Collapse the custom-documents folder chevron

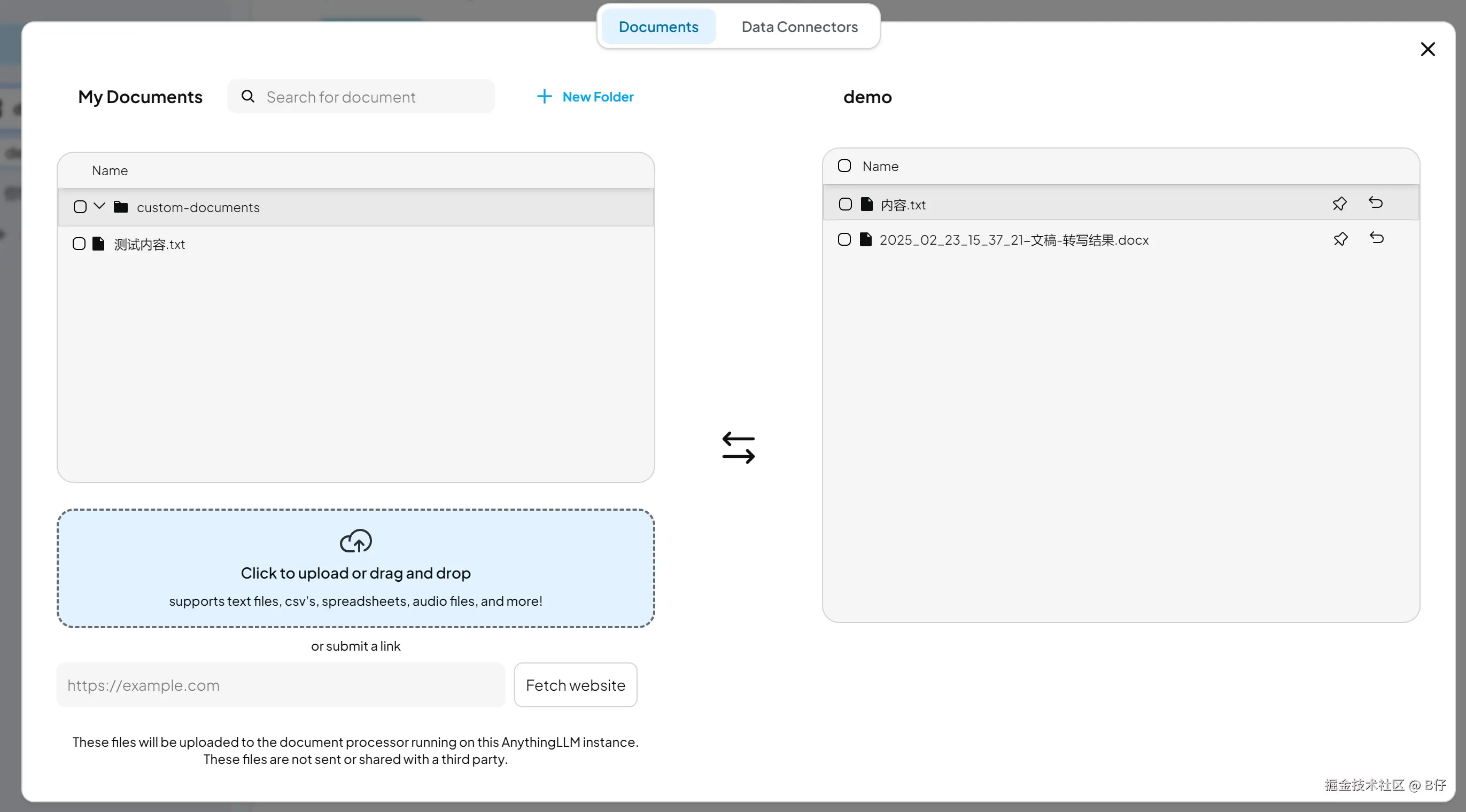99,206
